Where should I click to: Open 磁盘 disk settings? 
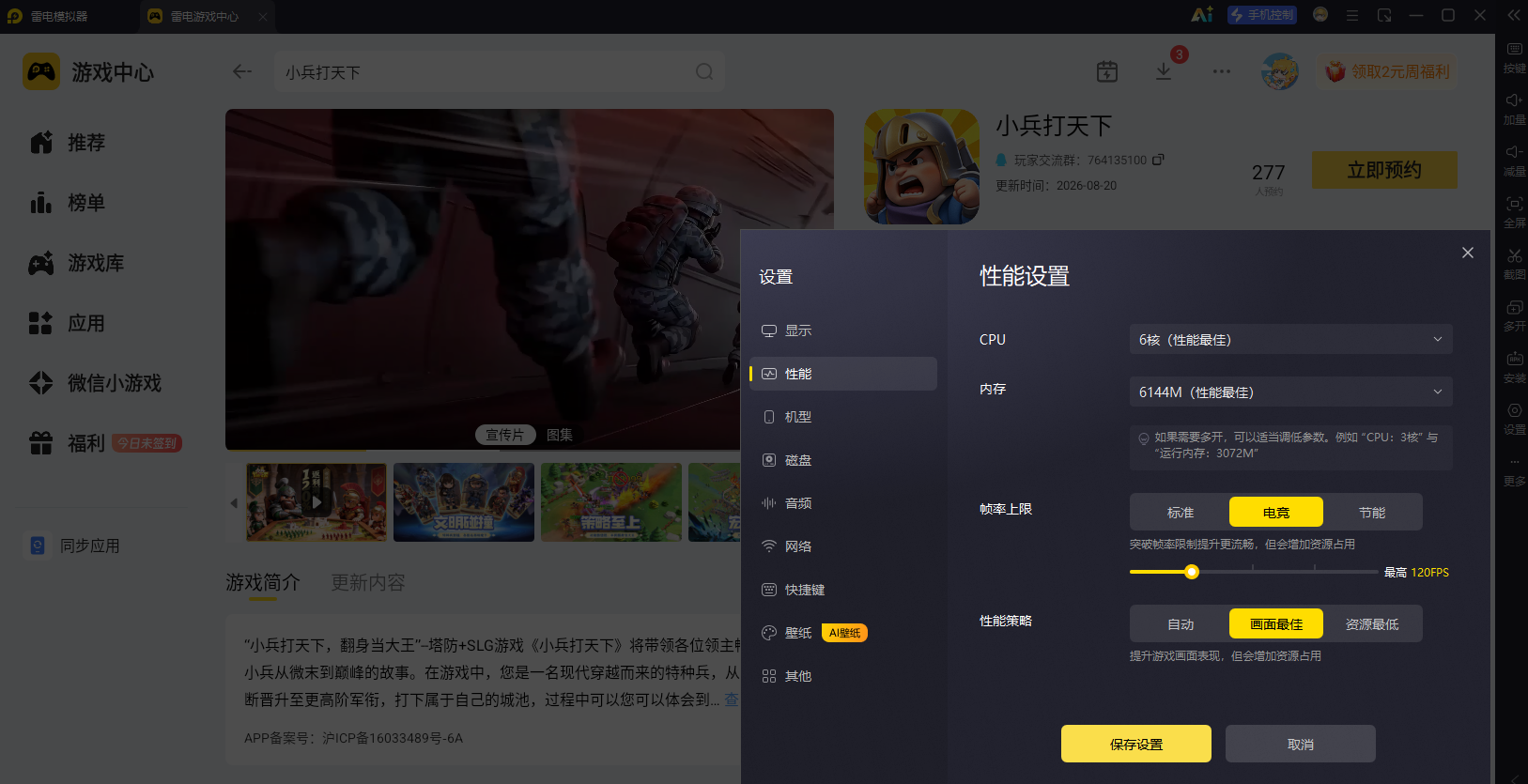(x=843, y=460)
